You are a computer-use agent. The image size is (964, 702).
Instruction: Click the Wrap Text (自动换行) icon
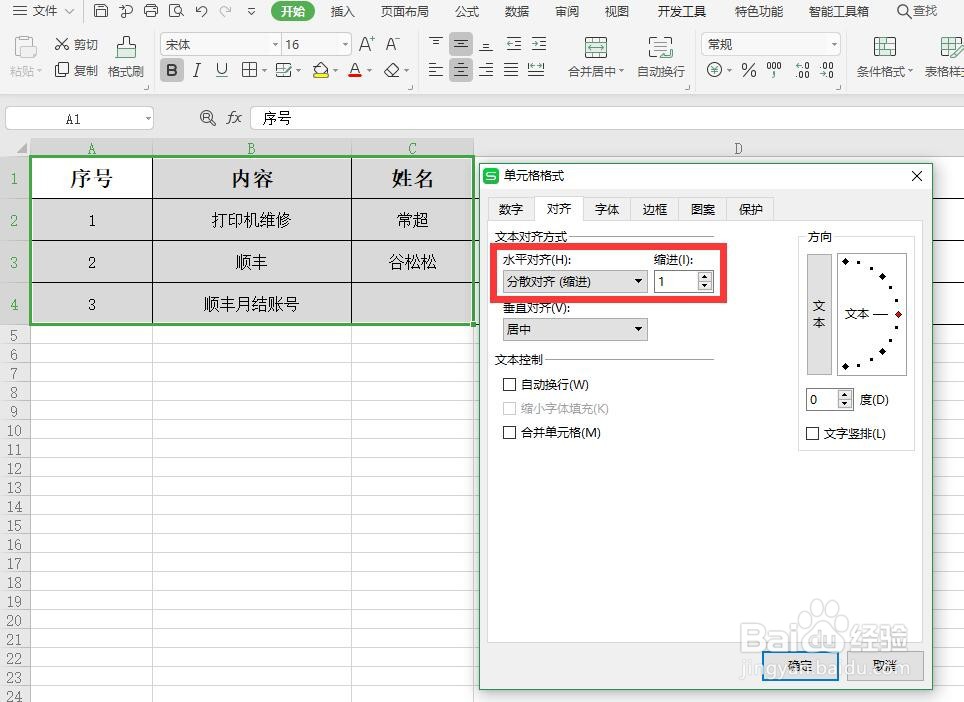[x=659, y=48]
